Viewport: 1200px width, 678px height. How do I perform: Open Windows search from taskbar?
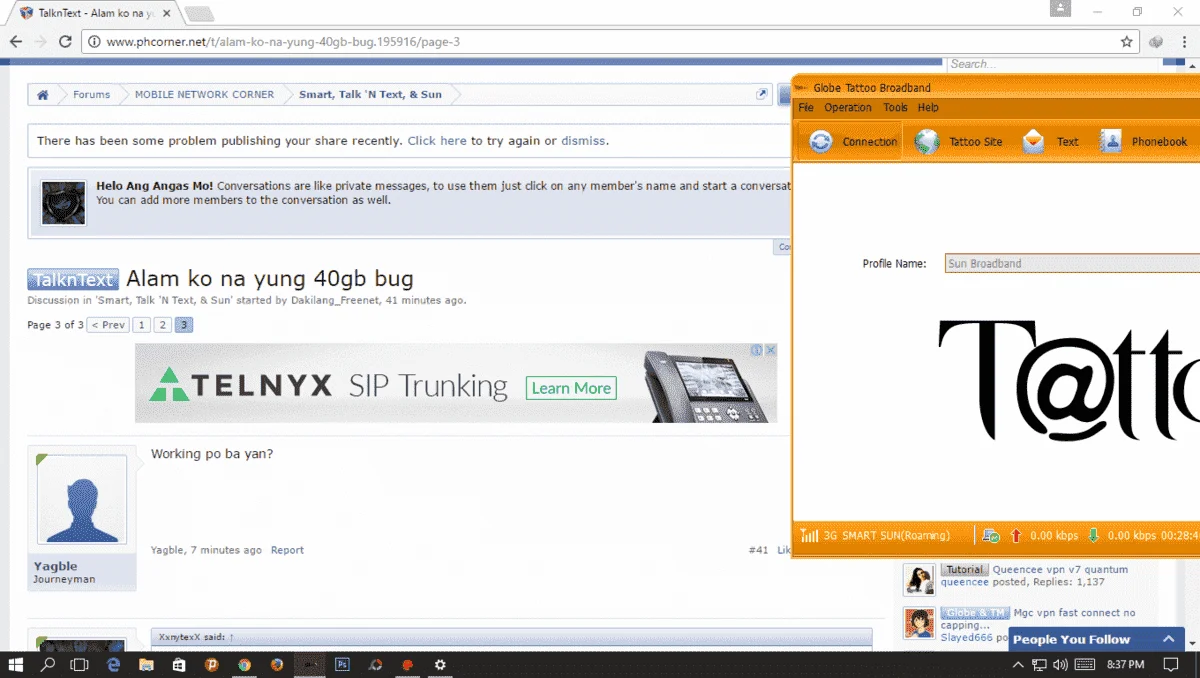click(x=47, y=664)
